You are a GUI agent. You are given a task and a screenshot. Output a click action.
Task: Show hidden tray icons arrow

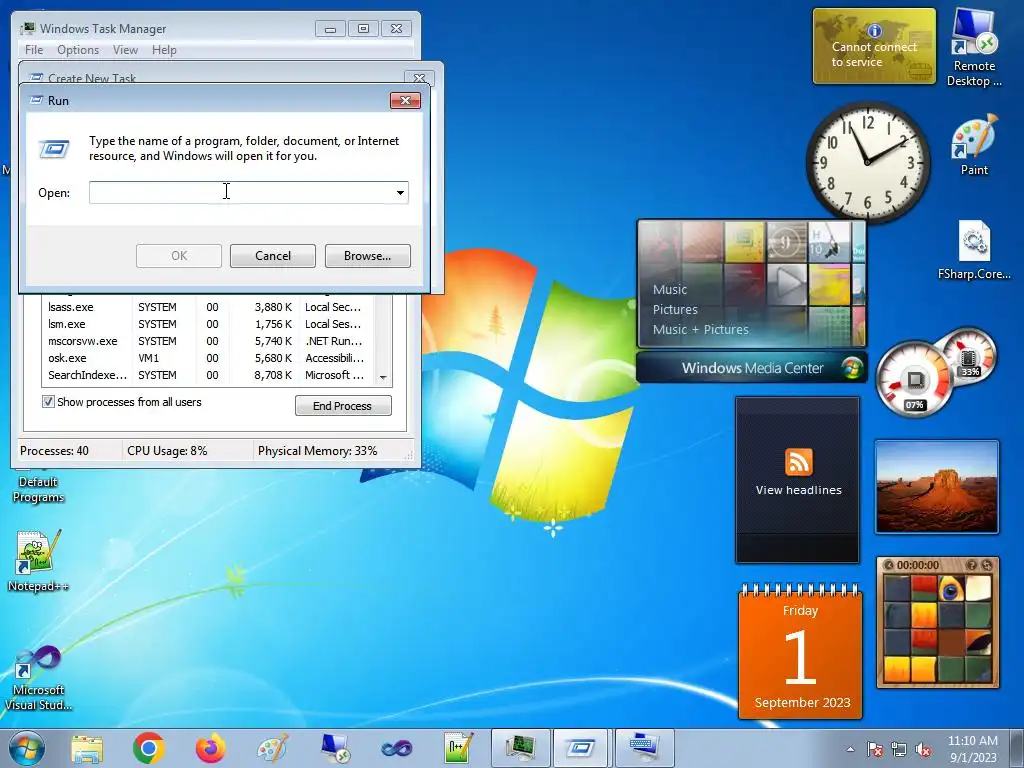[850, 749]
